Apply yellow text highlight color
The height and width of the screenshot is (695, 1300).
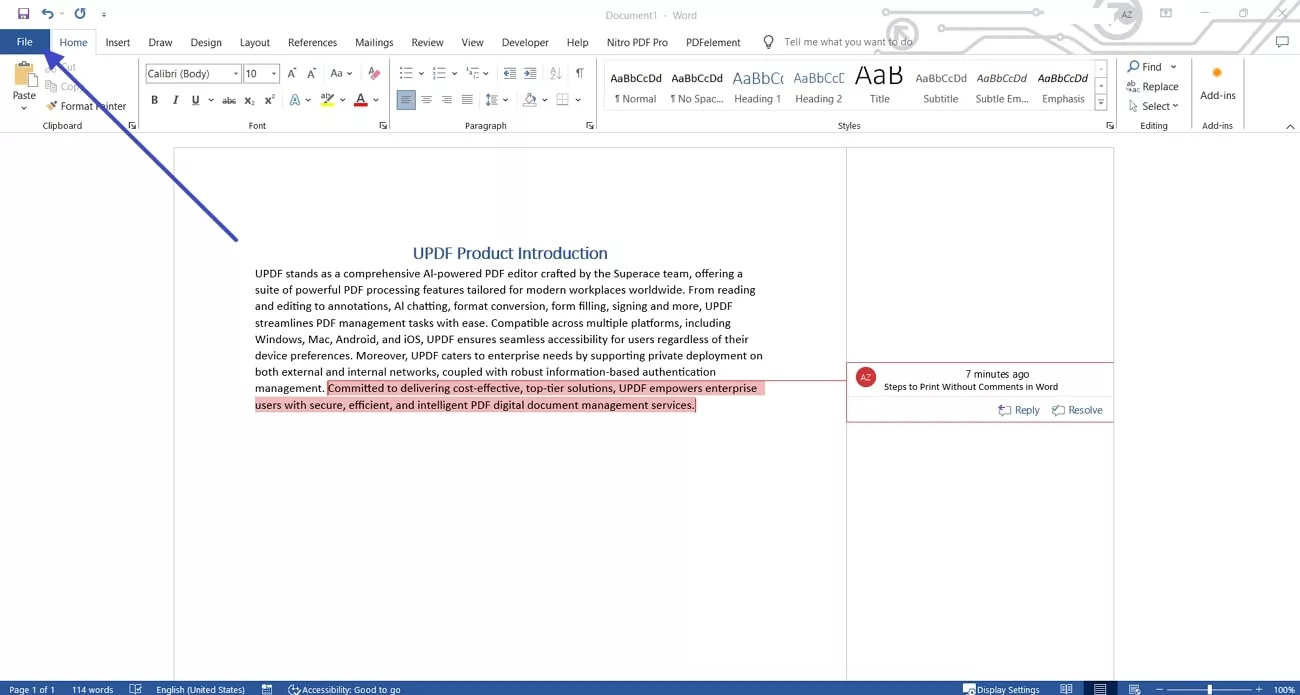tap(327, 100)
